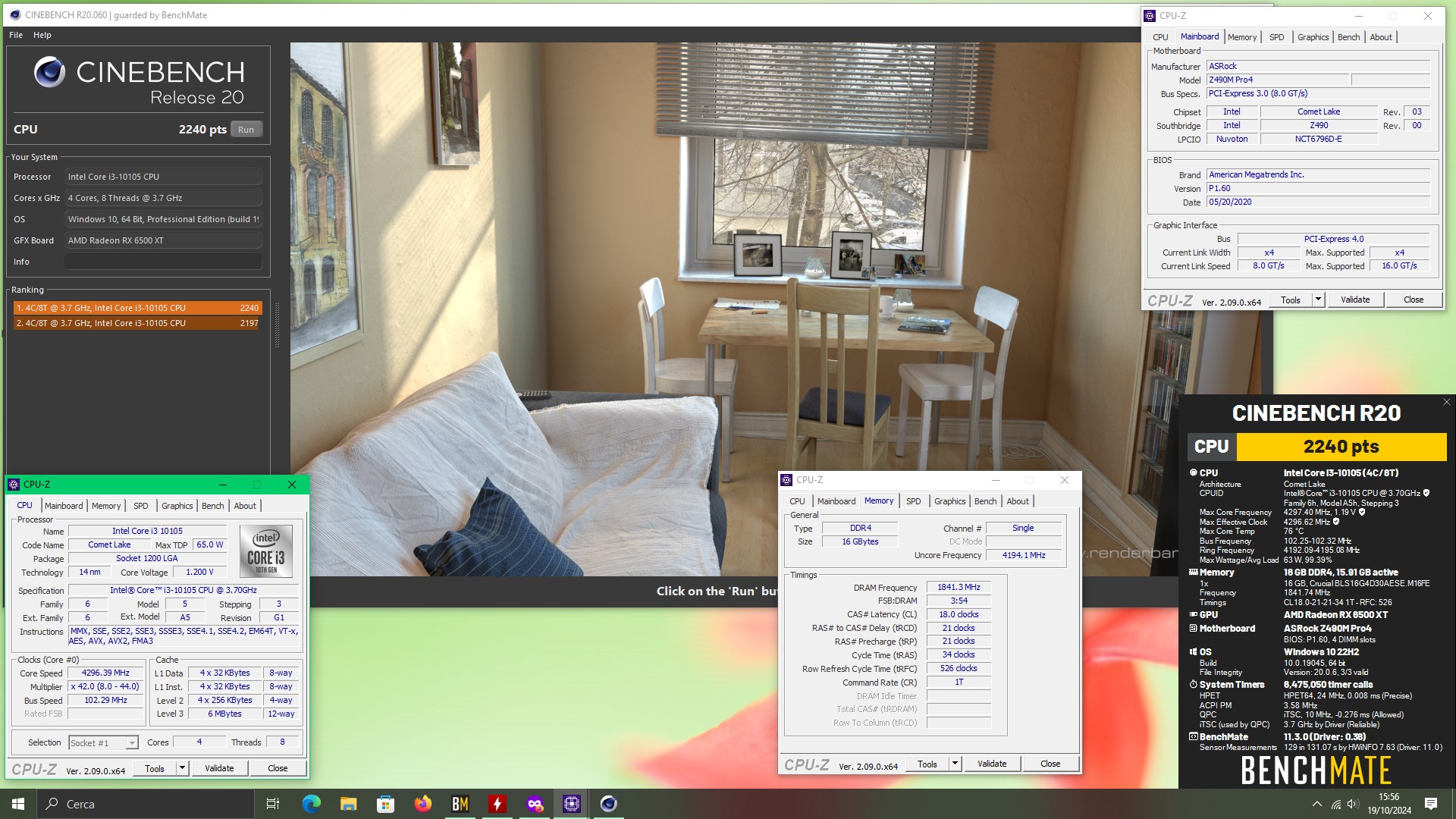Open the notification center icon

1431,804
